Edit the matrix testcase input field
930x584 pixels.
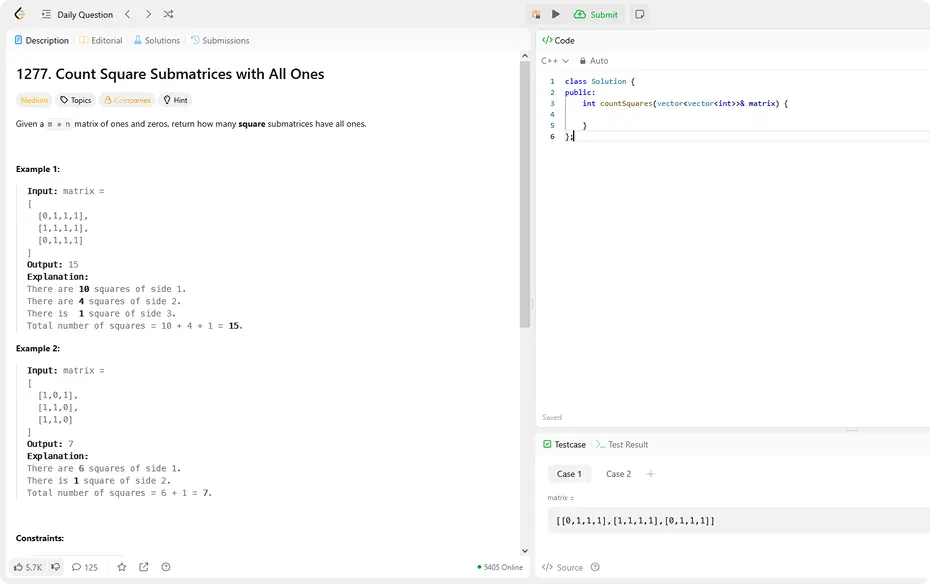(738, 521)
